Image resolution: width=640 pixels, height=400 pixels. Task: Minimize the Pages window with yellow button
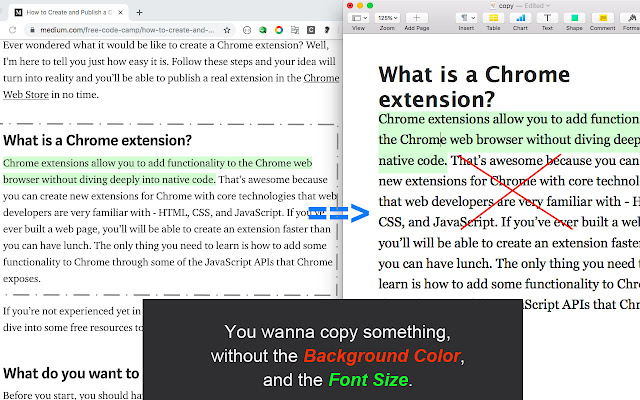(x=360, y=5)
